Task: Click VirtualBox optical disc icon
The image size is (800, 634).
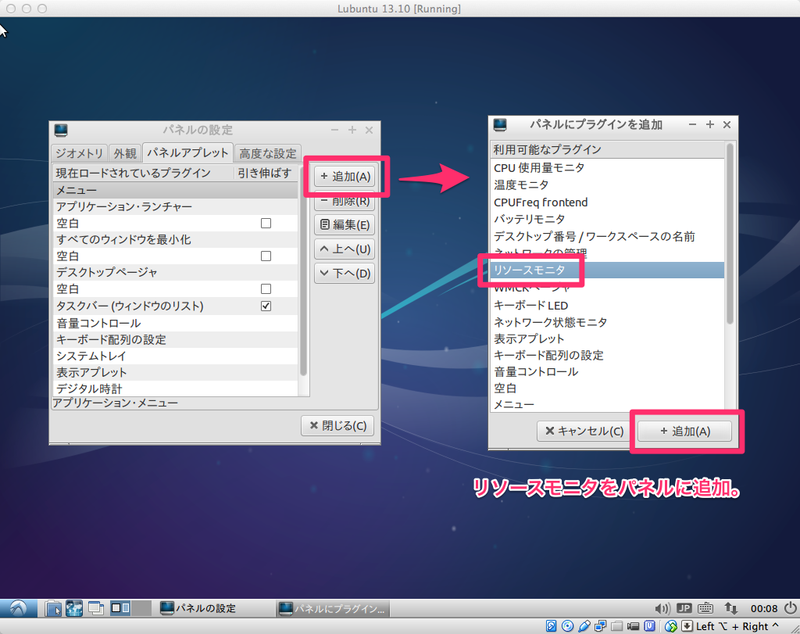Action: click(567, 626)
